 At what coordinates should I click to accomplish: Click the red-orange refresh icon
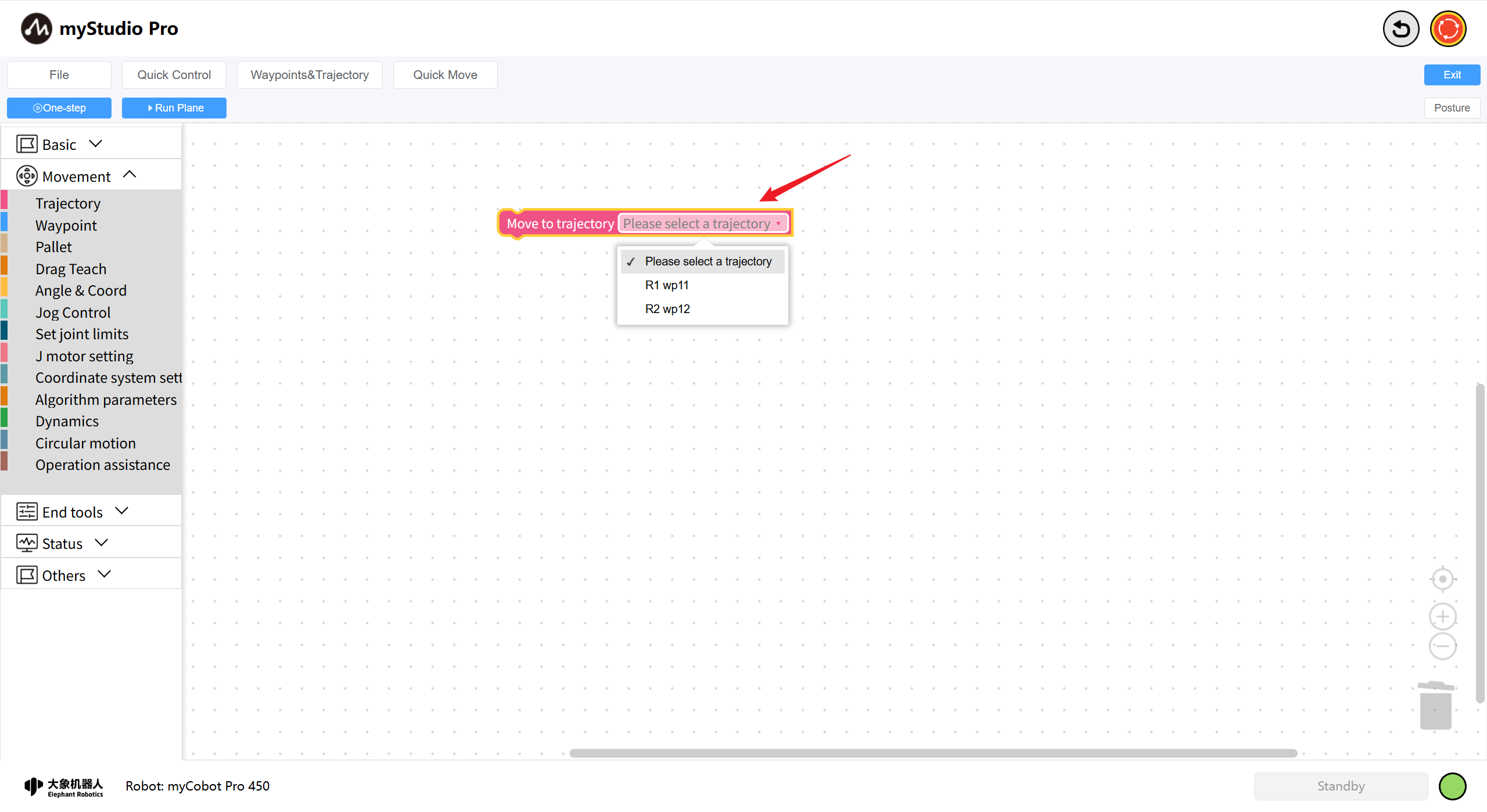click(1448, 29)
